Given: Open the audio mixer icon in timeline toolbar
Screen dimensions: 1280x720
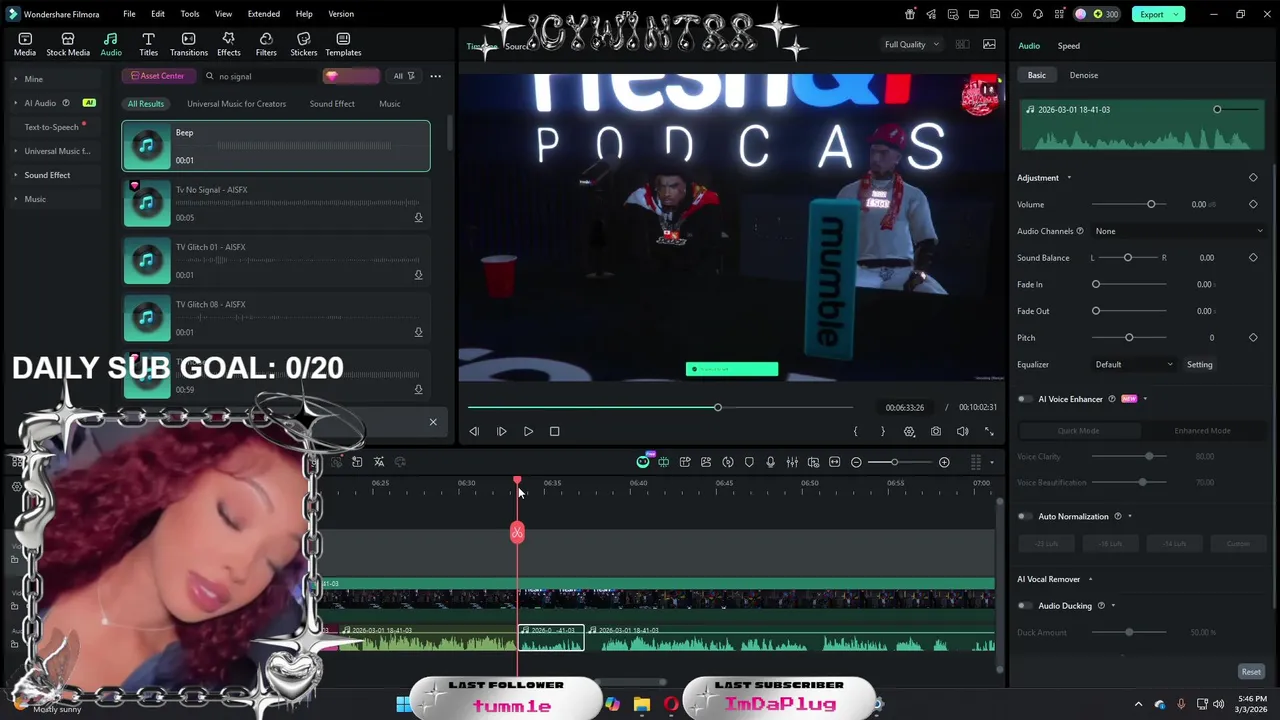Looking at the screenshot, I should click(792, 462).
